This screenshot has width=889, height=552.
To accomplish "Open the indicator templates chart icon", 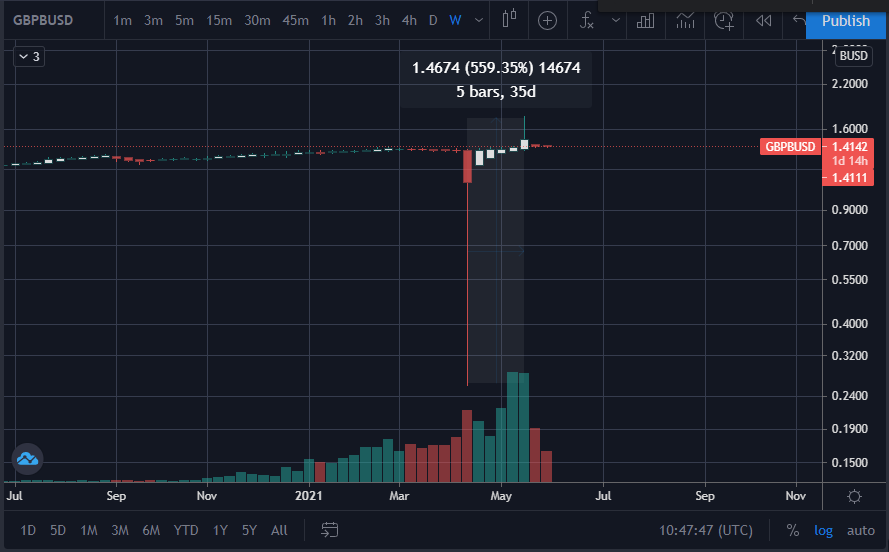I will click(x=685, y=21).
